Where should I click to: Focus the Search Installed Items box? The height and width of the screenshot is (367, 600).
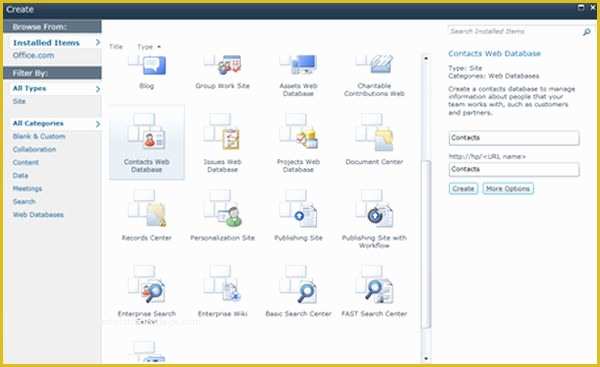(515, 31)
